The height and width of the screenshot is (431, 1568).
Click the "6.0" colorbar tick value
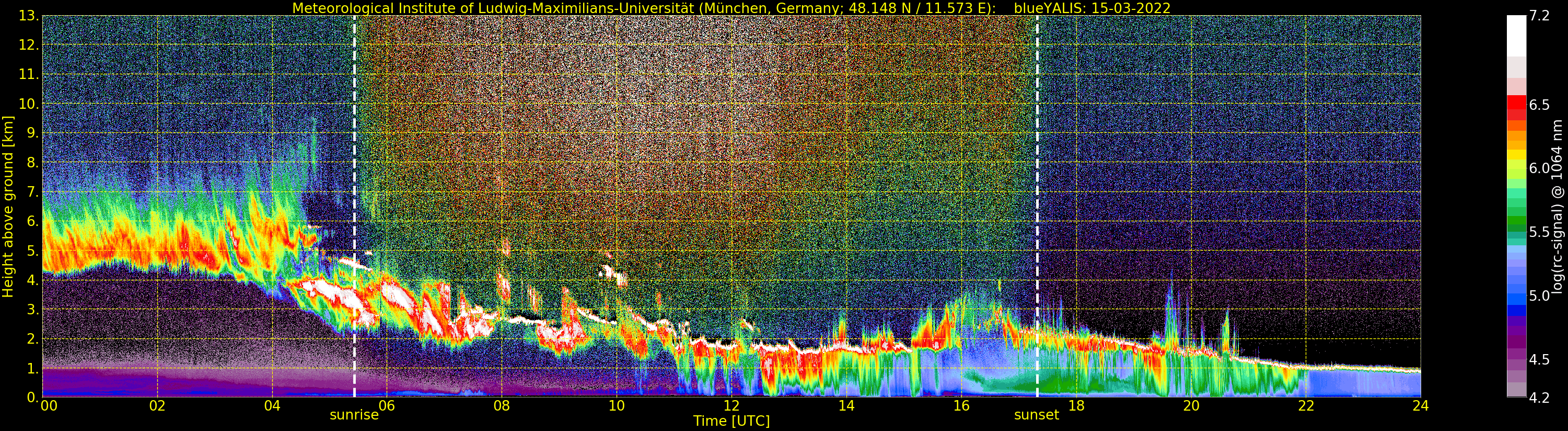tap(1539, 168)
